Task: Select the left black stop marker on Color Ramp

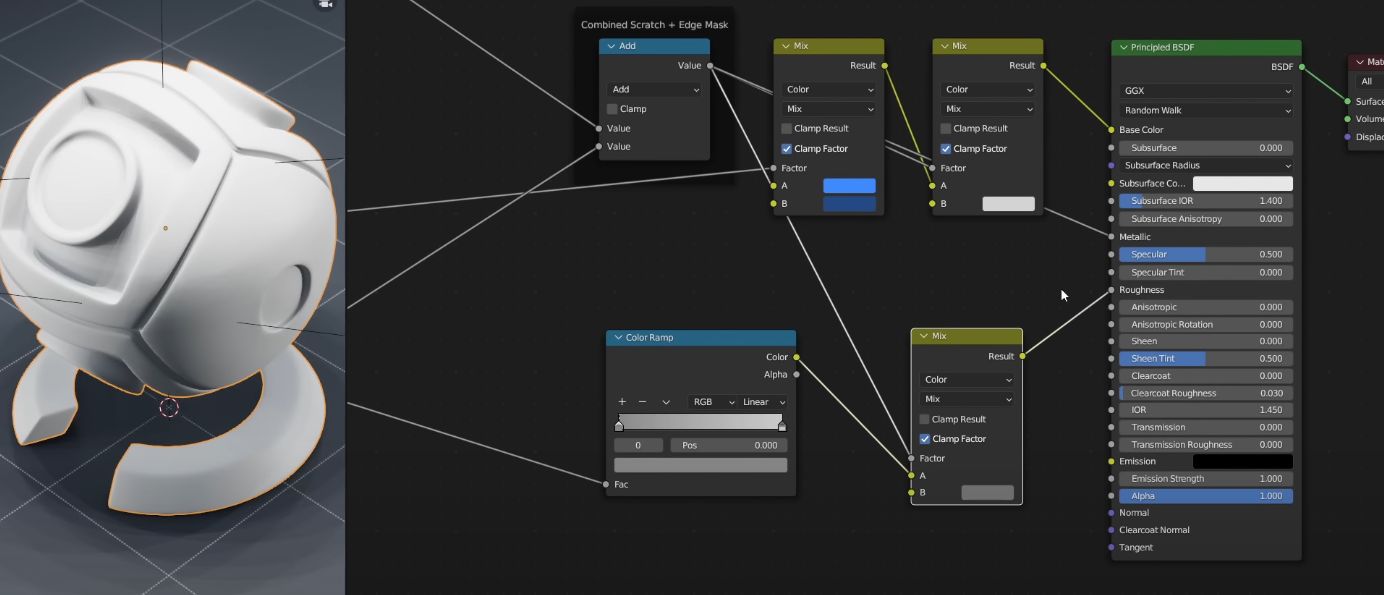Action: [619, 427]
